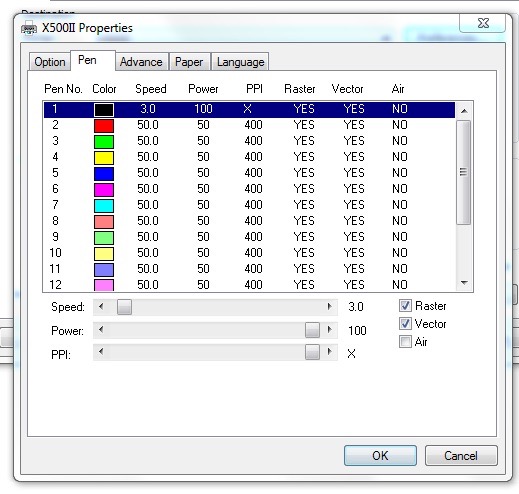Click the salmon color swatch for pen 8
The width and height of the screenshot is (519, 494).
pos(104,221)
